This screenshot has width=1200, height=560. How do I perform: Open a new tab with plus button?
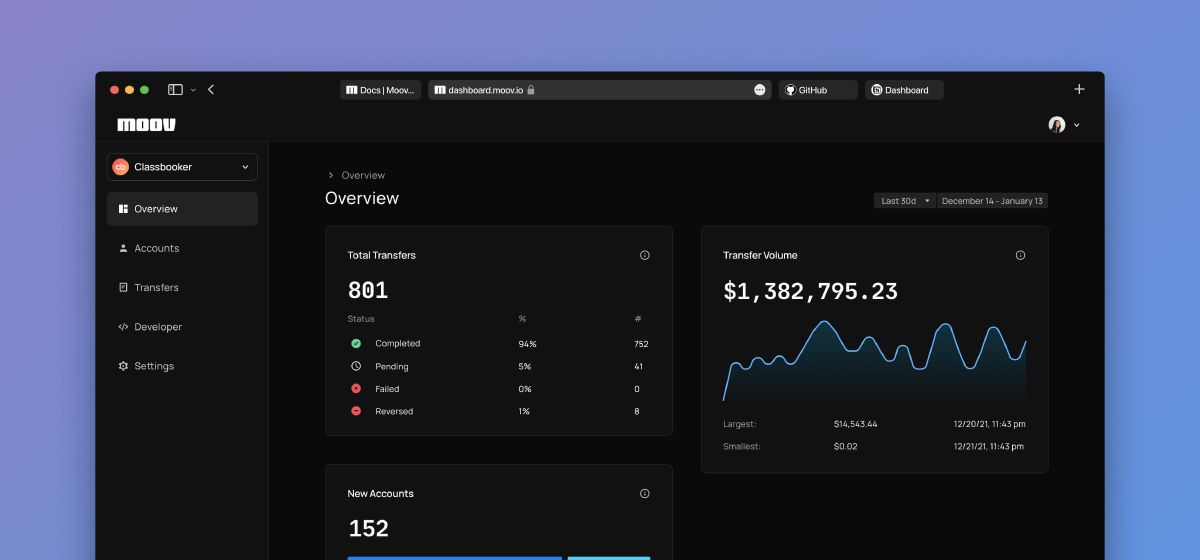click(x=1079, y=89)
